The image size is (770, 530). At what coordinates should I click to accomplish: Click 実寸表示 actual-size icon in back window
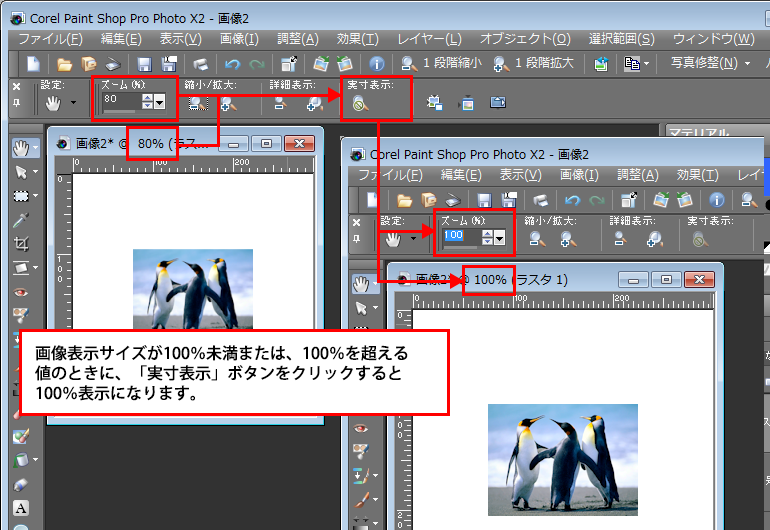coord(360,104)
